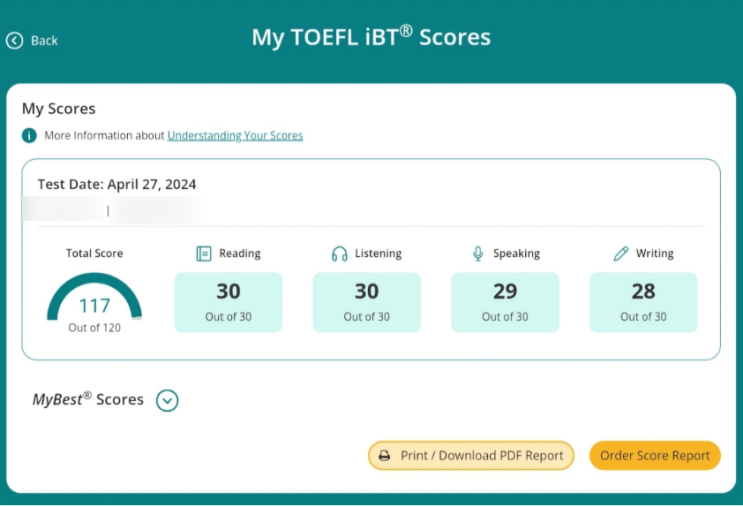Click the Listening headphones icon
This screenshot has height=507, width=743.
(x=339, y=254)
